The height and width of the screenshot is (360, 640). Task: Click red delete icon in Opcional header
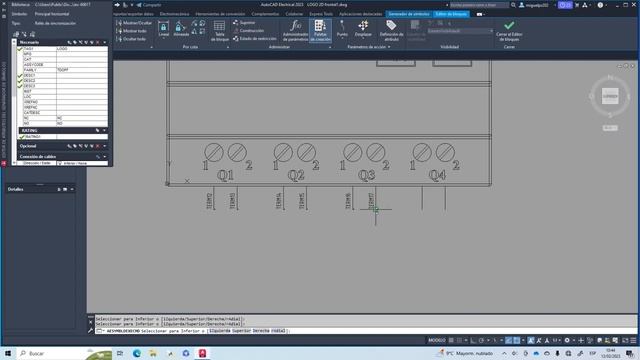[98, 146]
